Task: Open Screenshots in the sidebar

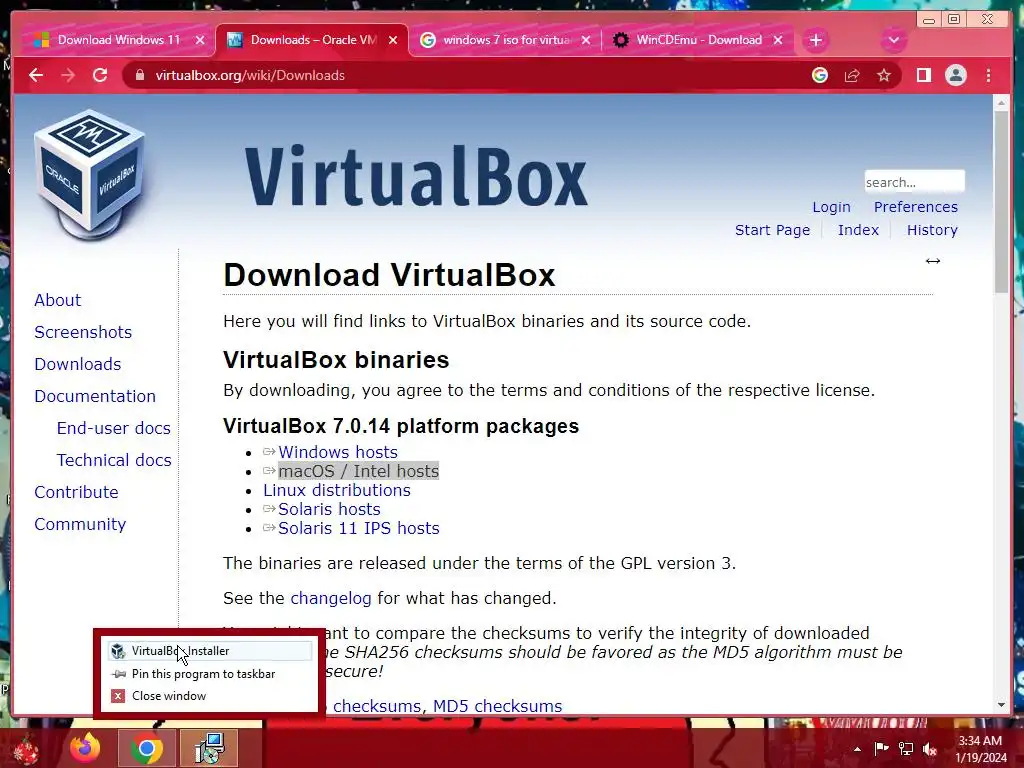Action: [83, 332]
